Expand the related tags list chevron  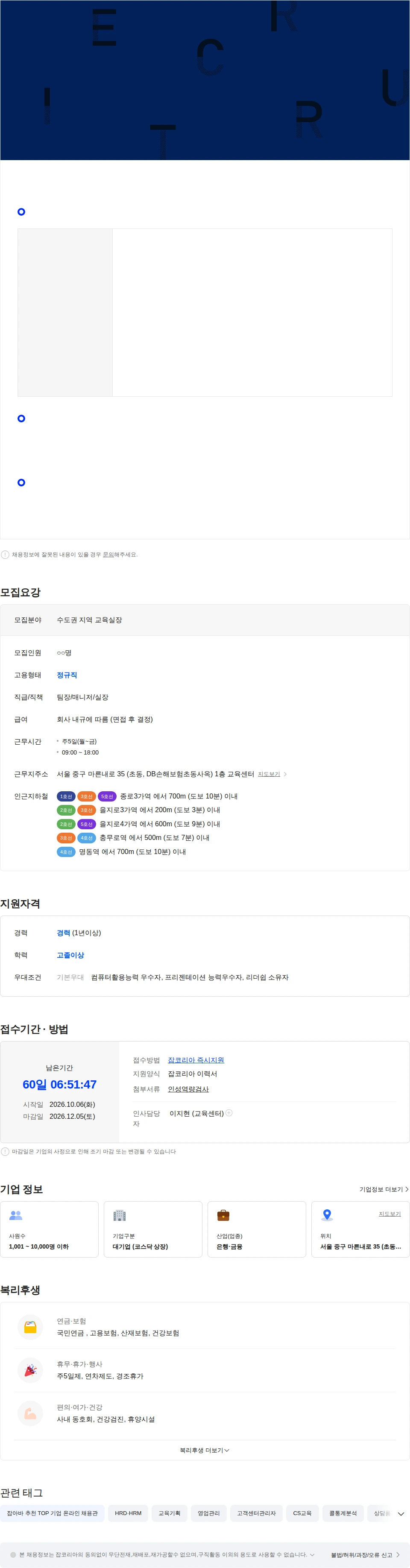pos(401,1514)
